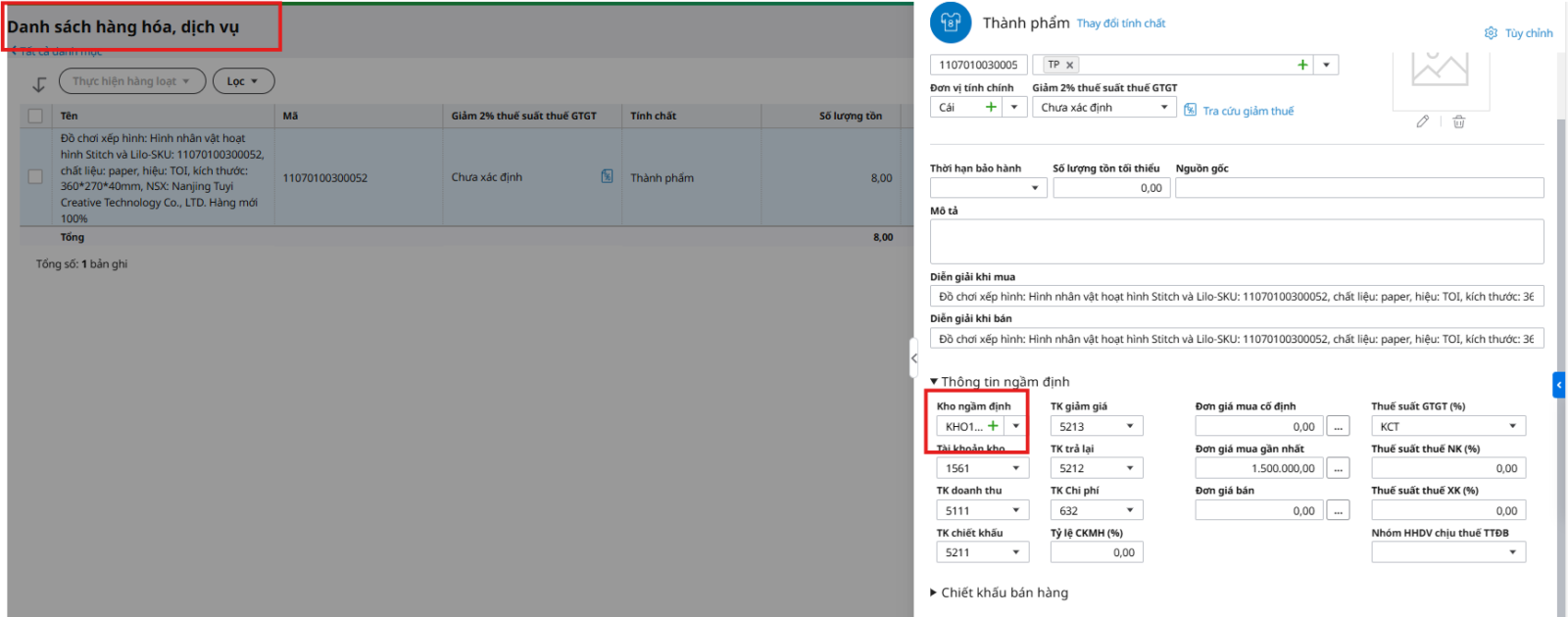Open the Thuế suất GTGT (%) dropdown
Viewport: 1568px width, 617px height.
tap(1512, 426)
